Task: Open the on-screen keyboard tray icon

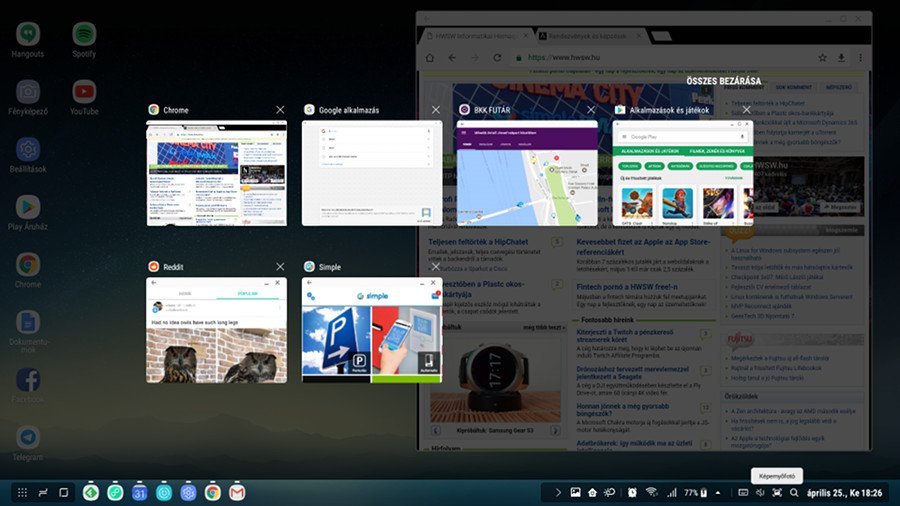Action: [743, 492]
